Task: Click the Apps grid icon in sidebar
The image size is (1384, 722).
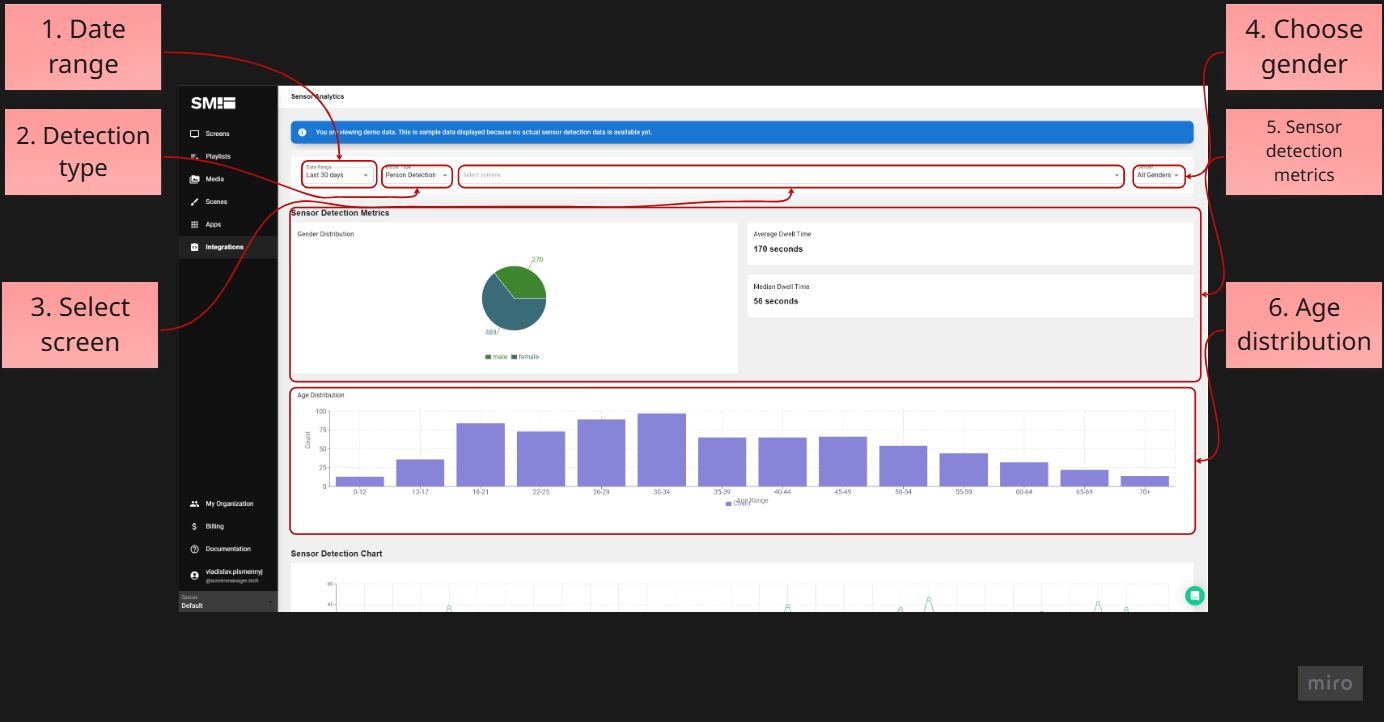Action: 194,225
